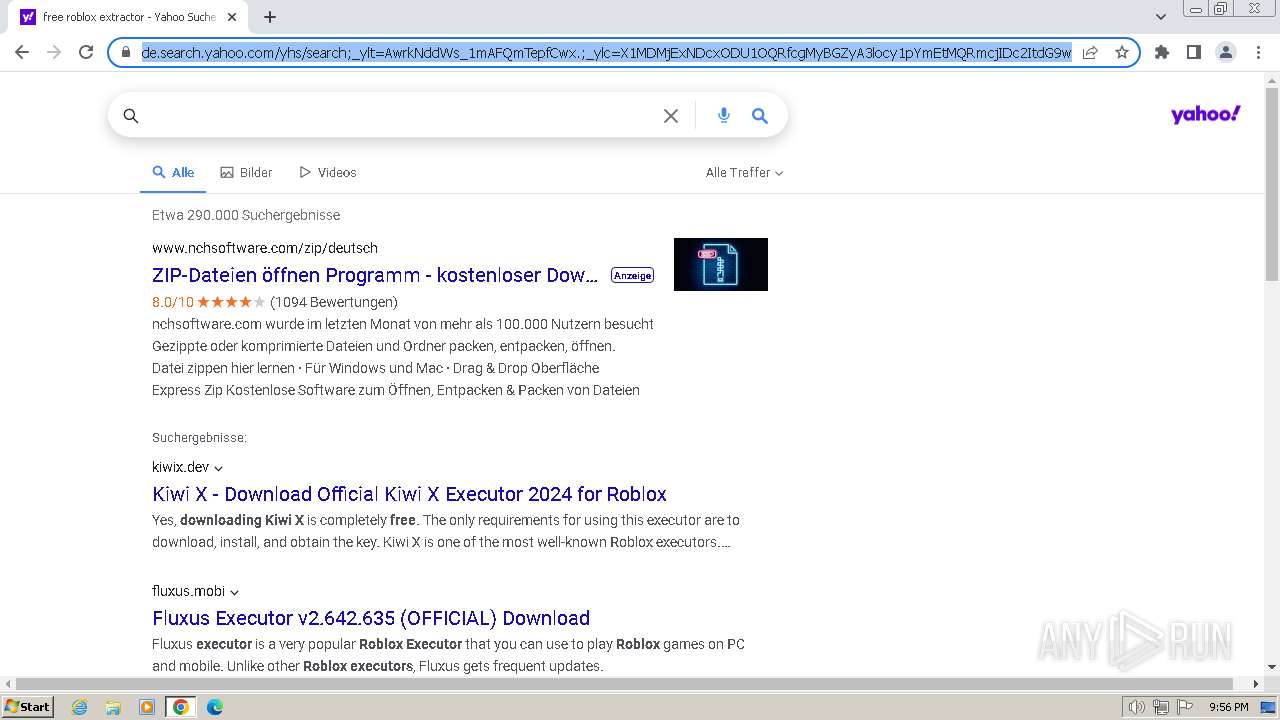Start voice search with the microphone

point(724,116)
